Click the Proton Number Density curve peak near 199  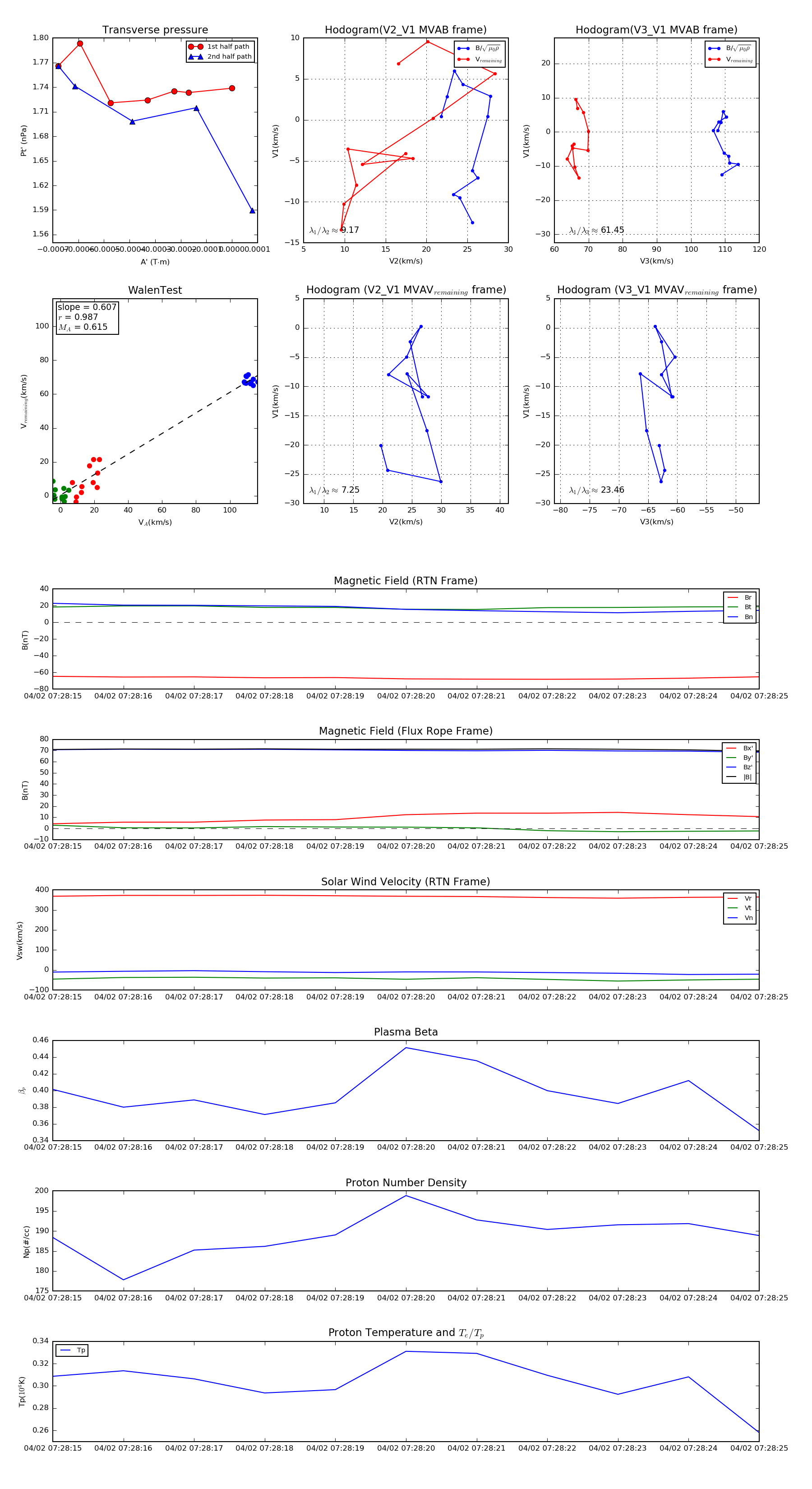406,1195
